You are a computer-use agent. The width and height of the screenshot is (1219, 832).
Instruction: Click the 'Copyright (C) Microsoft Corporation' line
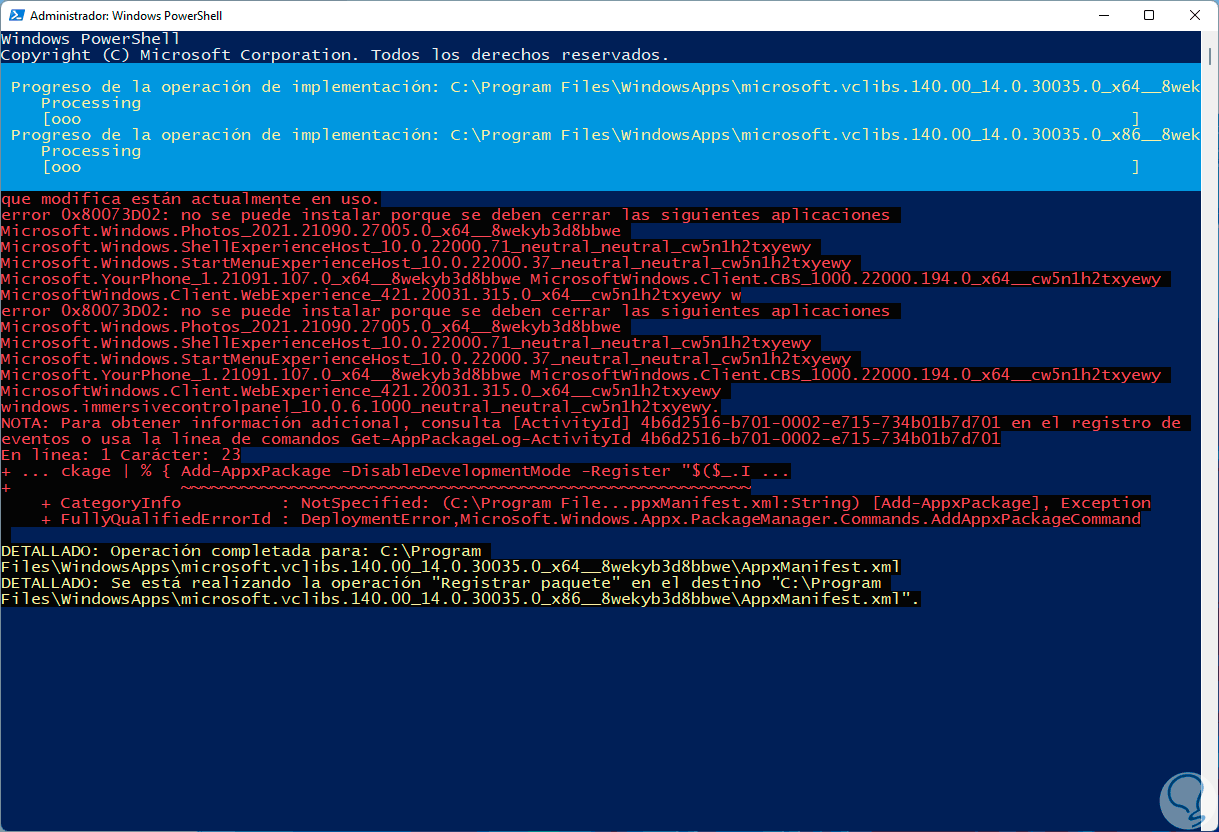coord(335,55)
